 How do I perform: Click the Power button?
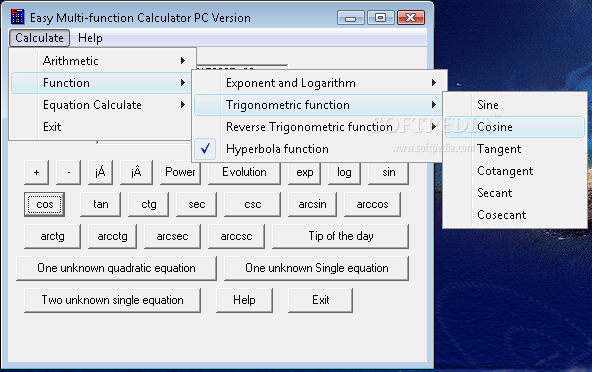coord(180,172)
